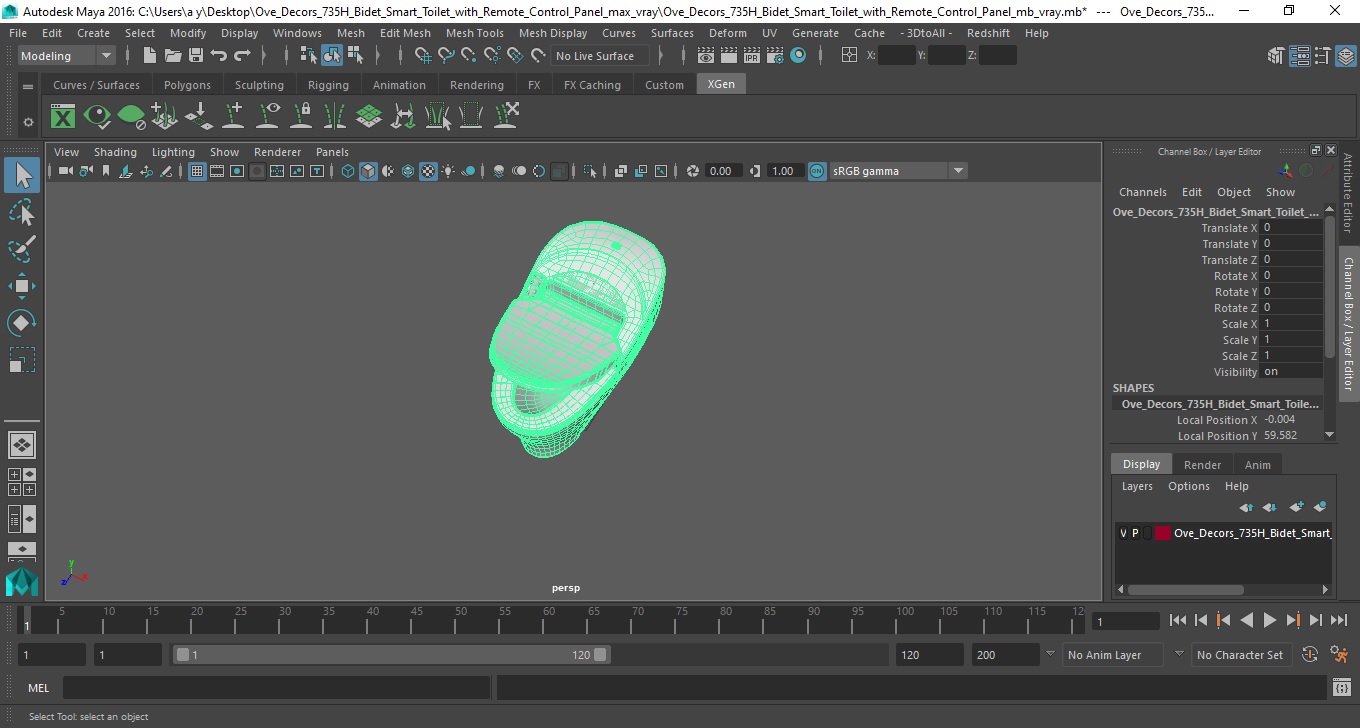Switch to the Render layer tab
Viewport: 1360px width, 728px height.
pyautogui.click(x=1202, y=464)
